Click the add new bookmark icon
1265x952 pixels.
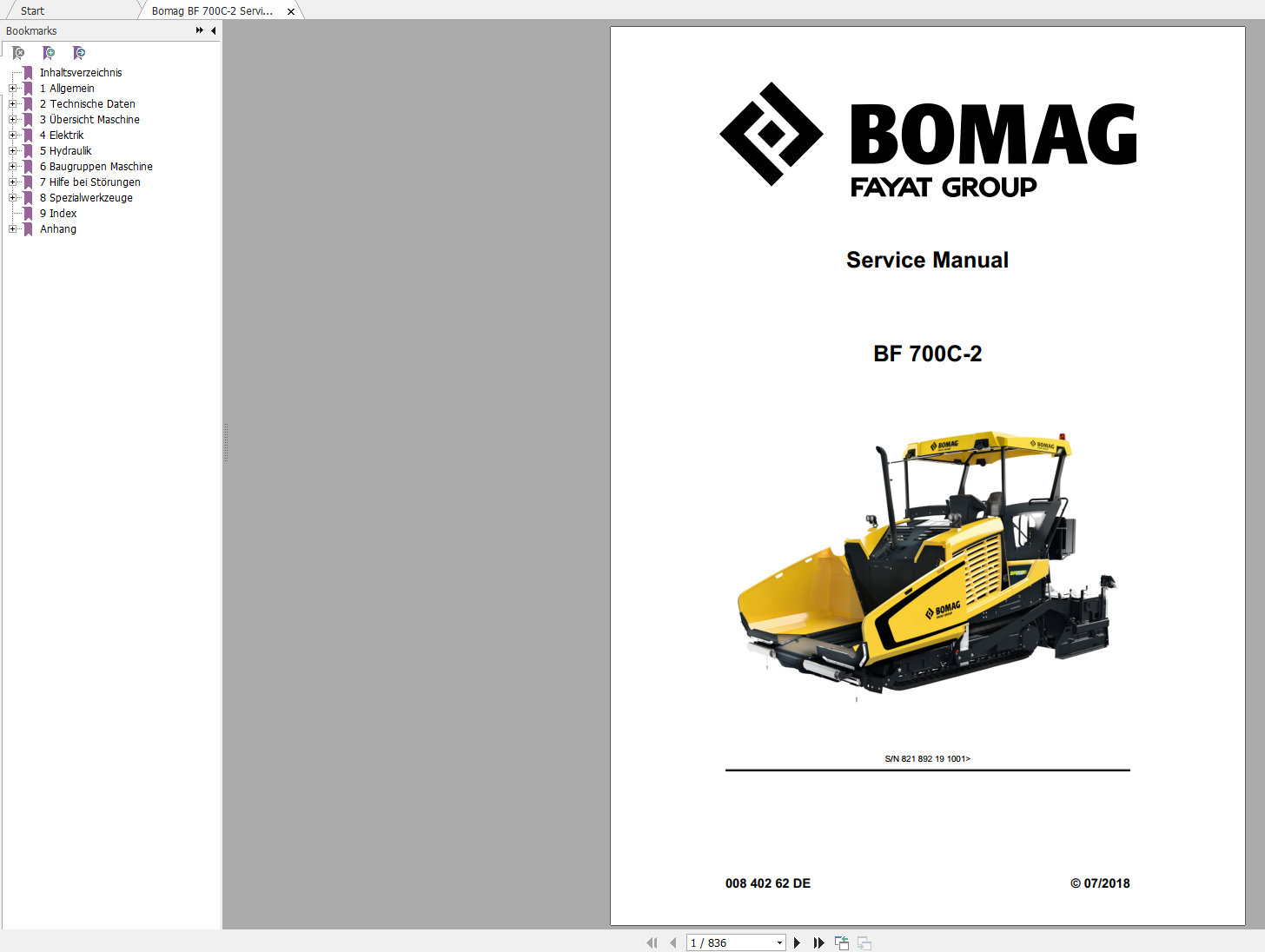pyautogui.click(x=49, y=53)
